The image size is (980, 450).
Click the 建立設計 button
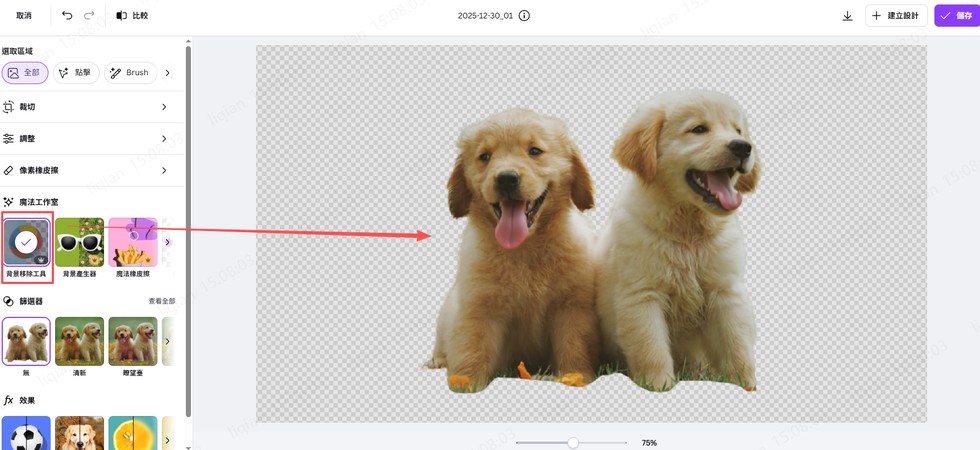(896, 16)
